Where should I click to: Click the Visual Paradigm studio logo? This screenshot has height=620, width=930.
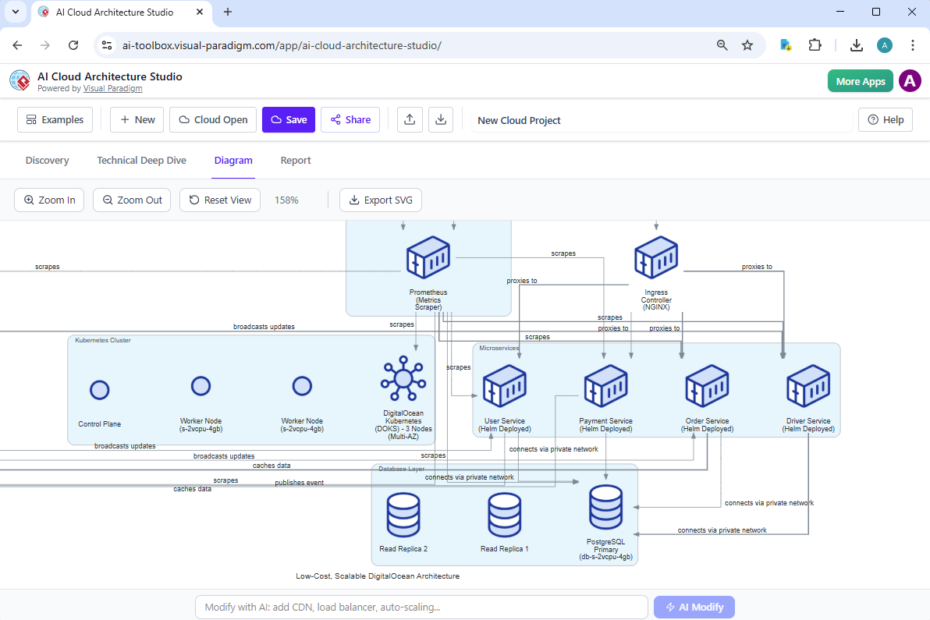coord(18,80)
